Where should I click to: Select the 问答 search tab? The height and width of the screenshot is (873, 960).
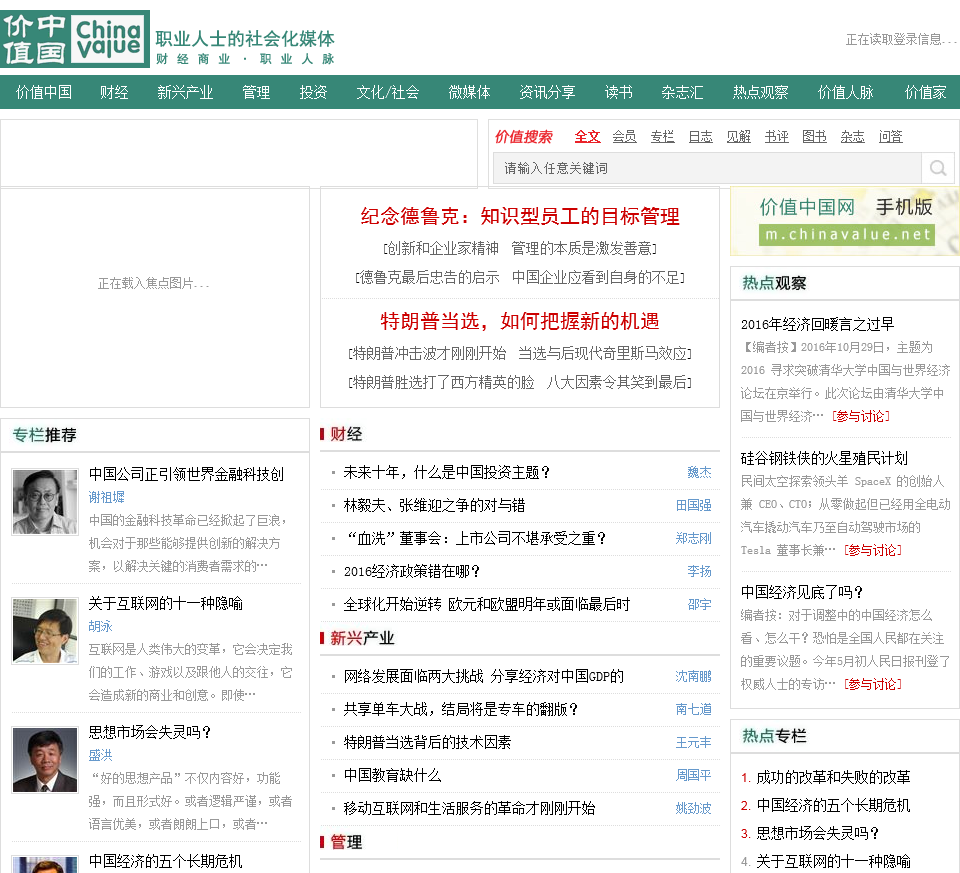pyautogui.click(x=891, y=137)
